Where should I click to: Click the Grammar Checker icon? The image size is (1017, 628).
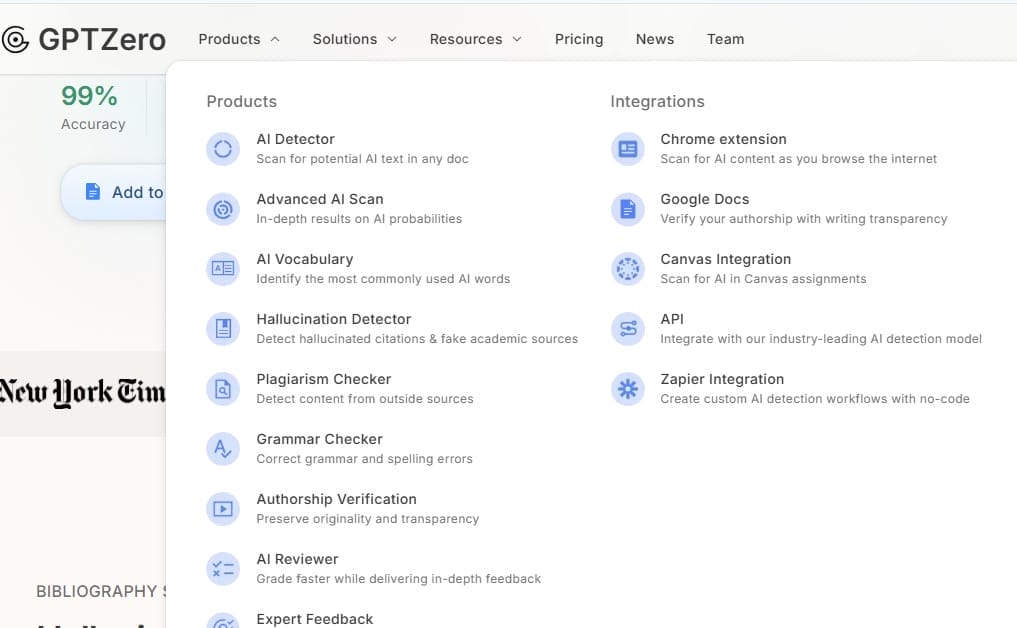tap(222, 449)
